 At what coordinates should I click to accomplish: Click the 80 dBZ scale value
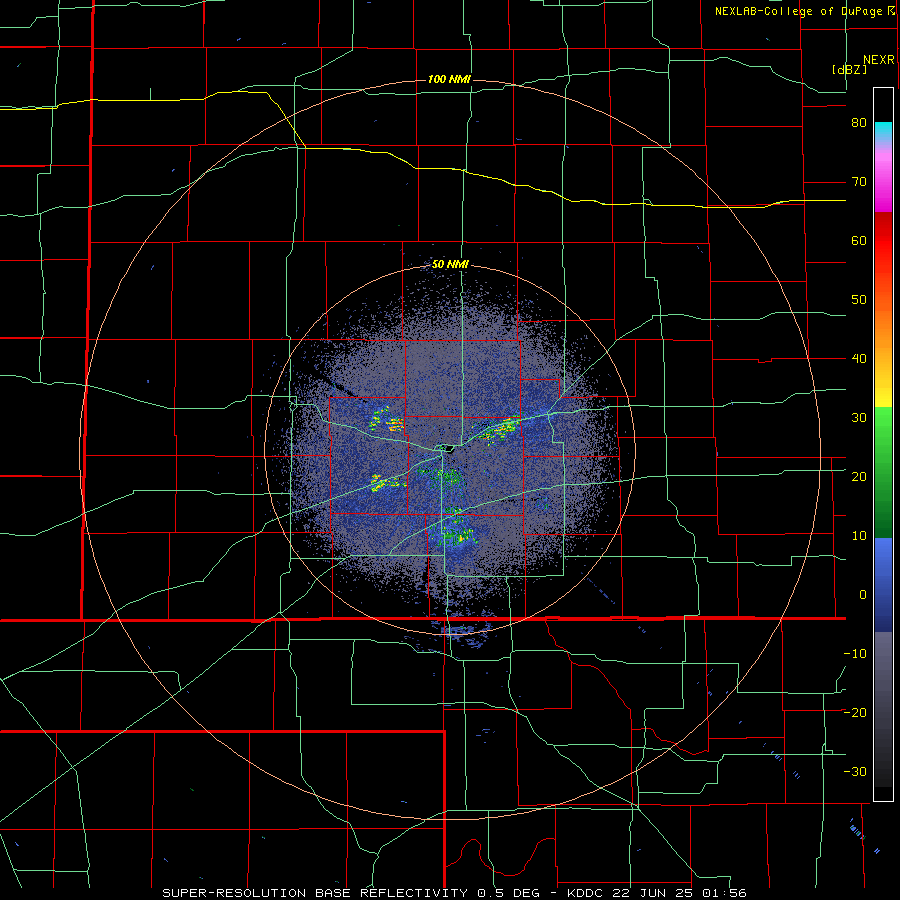click(x=859, y=123)
